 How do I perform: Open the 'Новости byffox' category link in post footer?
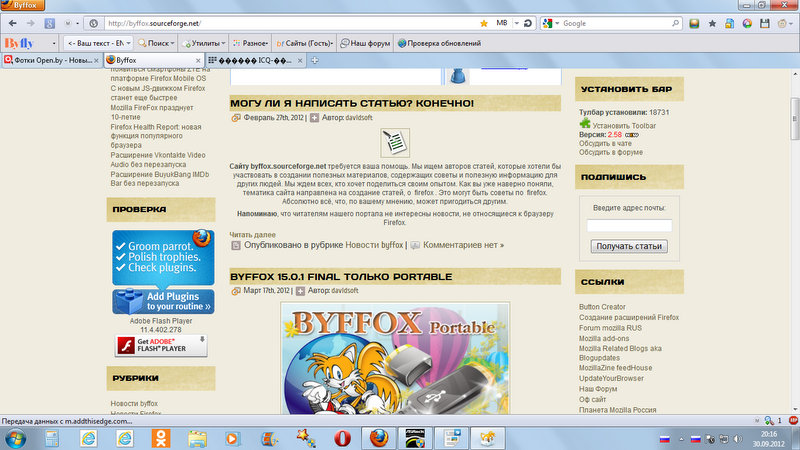(374, 245)
